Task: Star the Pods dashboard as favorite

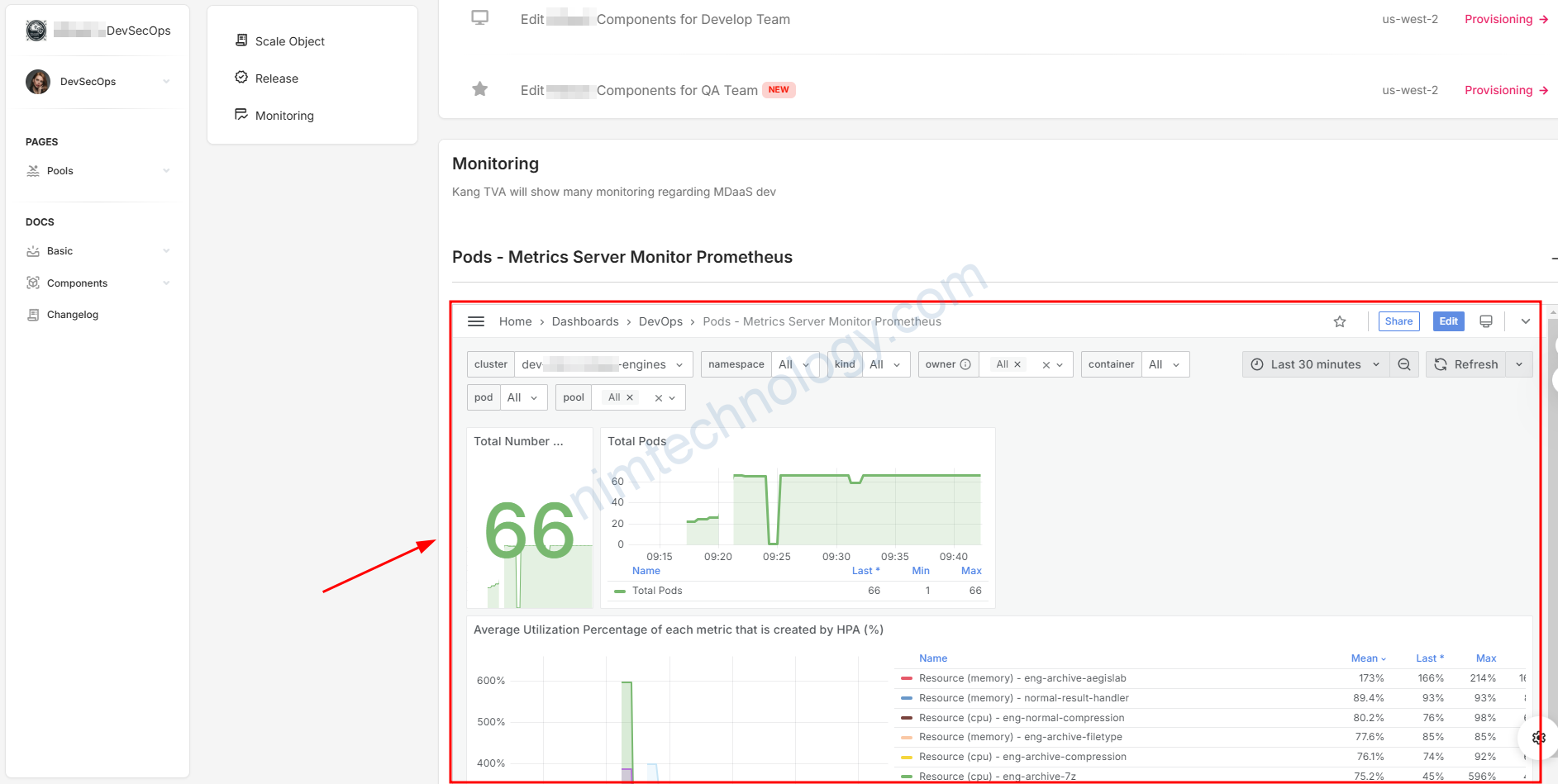Action: [1340, 321]
